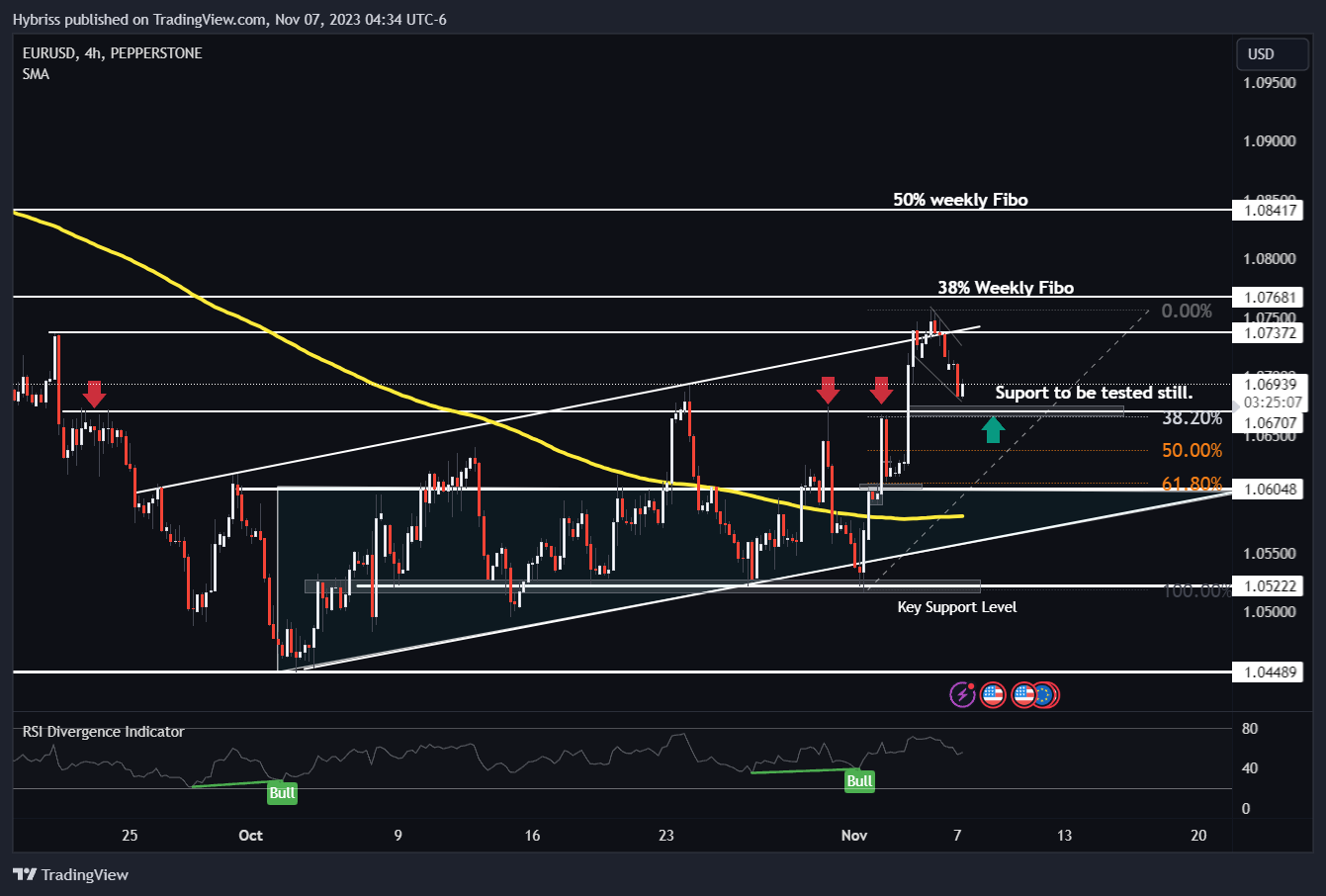Image resolution: width=1326 pixels, height=896 pixels.
Task: Click the Bull divergence label near Oct
Action: tap(282, 792)
